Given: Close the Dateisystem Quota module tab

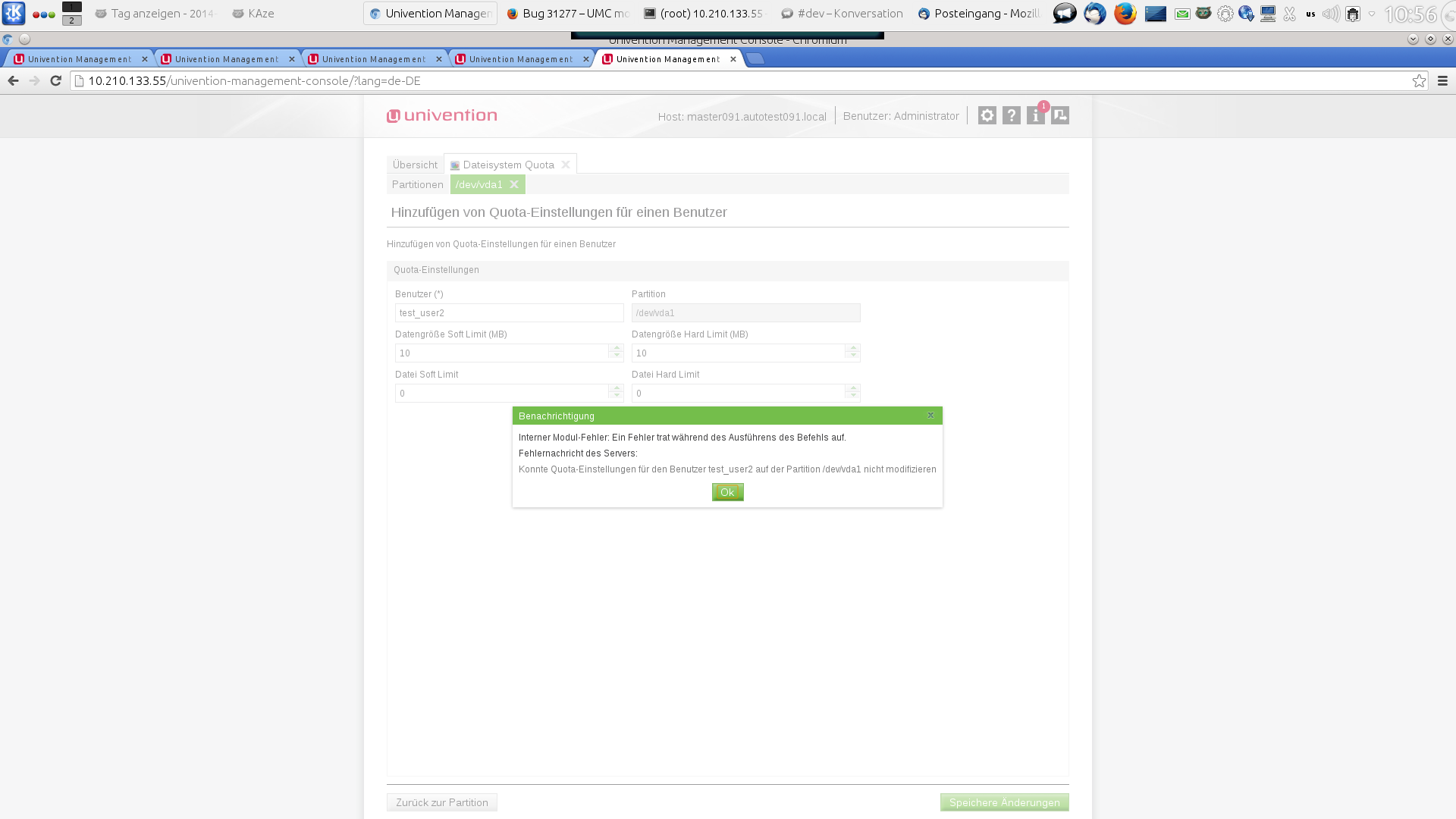Looking at the screenshot, I should click(x=566, y=165).
